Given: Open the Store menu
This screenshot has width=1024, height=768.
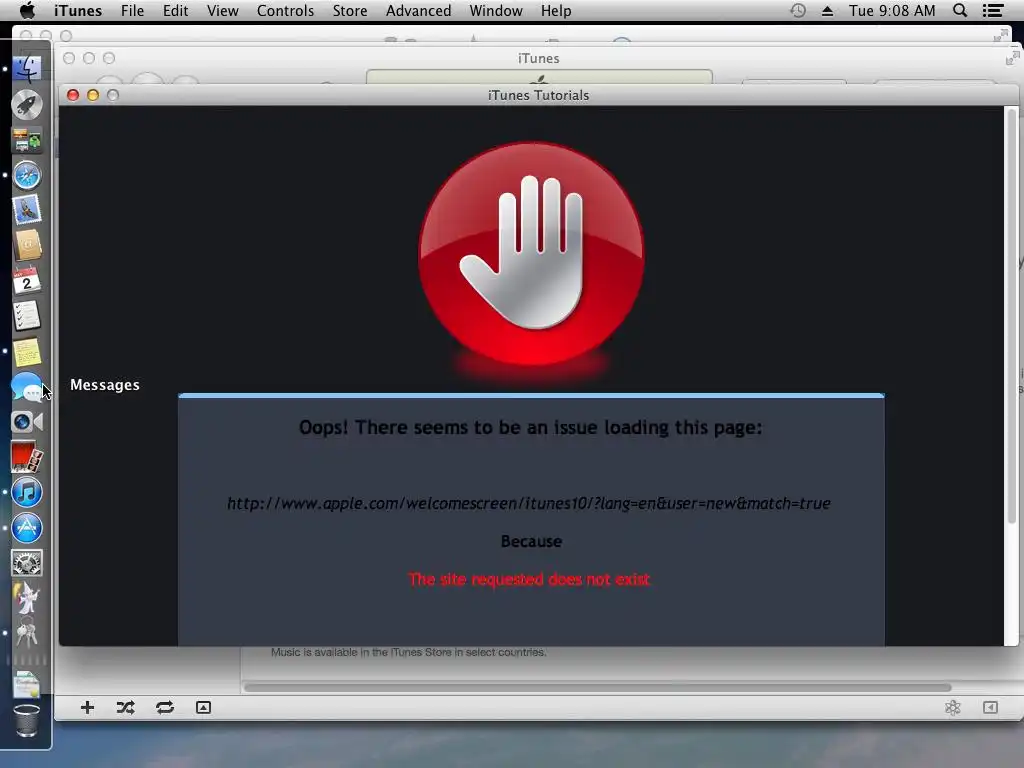Looking at the screenshot, I should click(350, 11).
